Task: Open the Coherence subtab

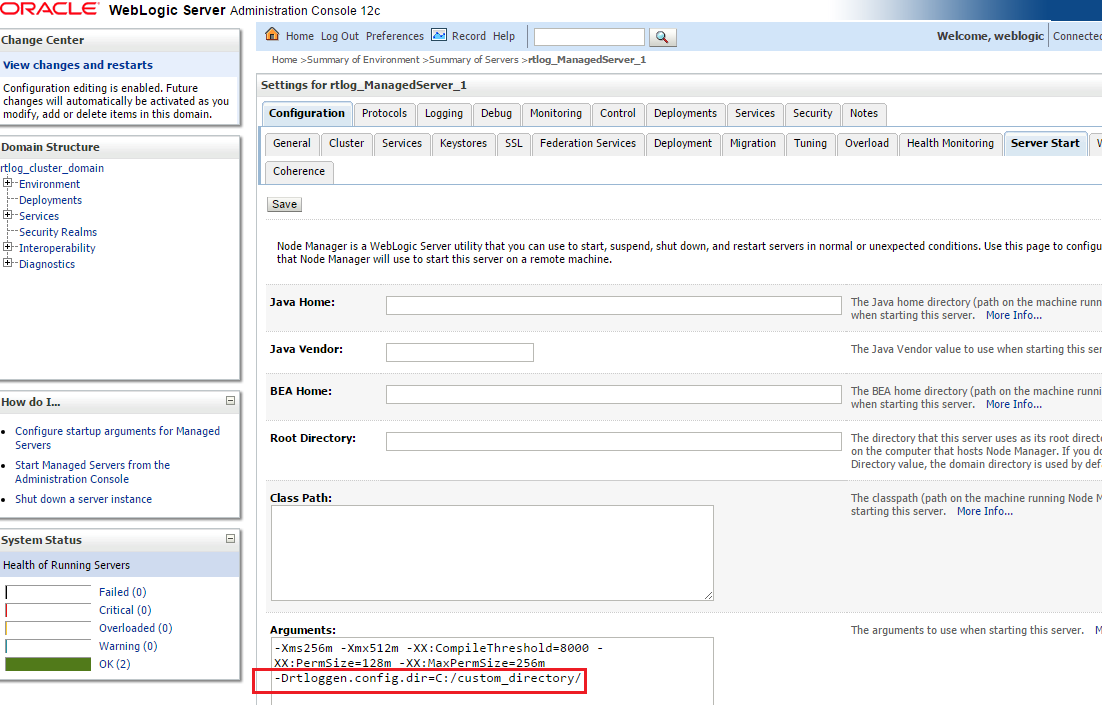Action: [x=298, y=171]
